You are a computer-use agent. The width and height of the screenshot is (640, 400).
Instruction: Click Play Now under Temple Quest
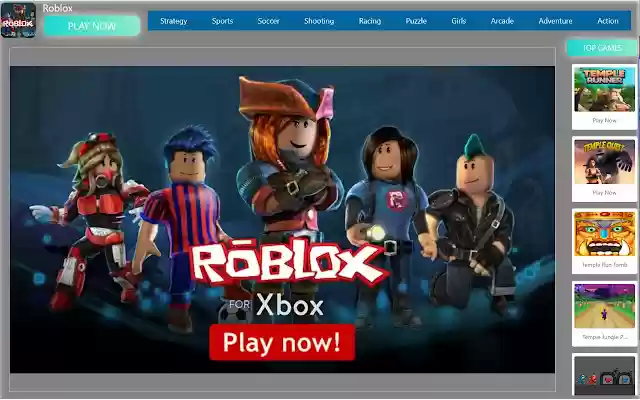click(604, 193)
